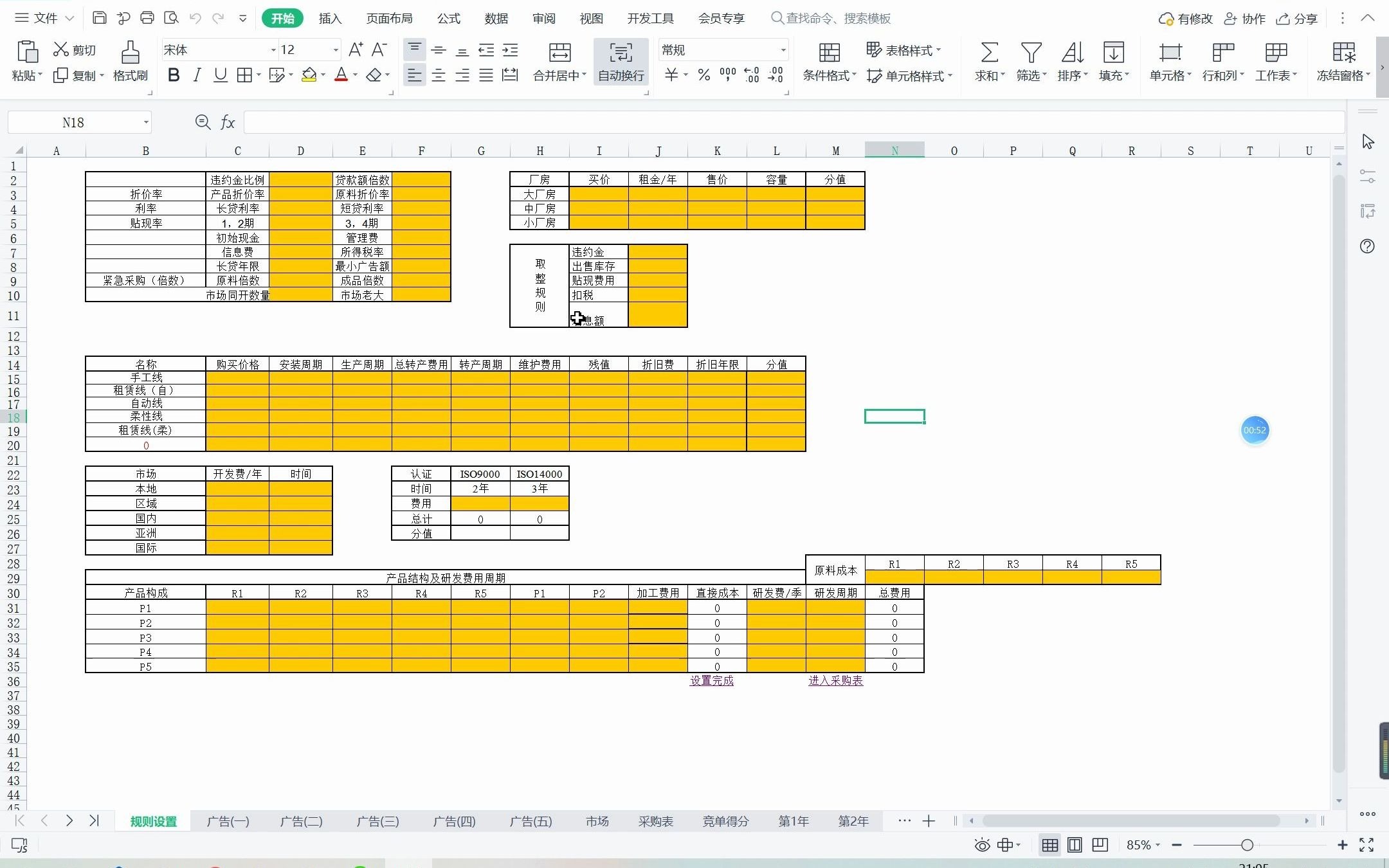Click the Conditional Formatting (条件格式) icon
Image resolution: width=1389 pixels, height=868 pixels.
pos(829,53)
